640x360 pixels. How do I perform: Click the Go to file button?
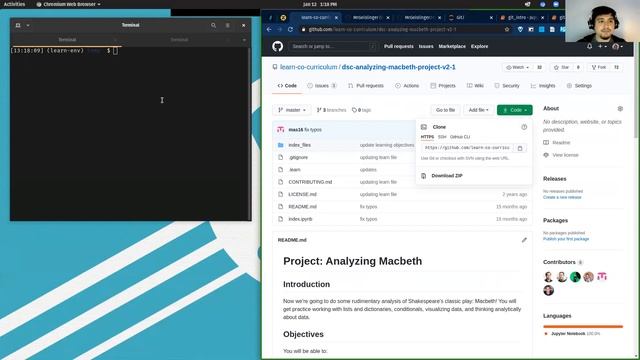point(445,110)
